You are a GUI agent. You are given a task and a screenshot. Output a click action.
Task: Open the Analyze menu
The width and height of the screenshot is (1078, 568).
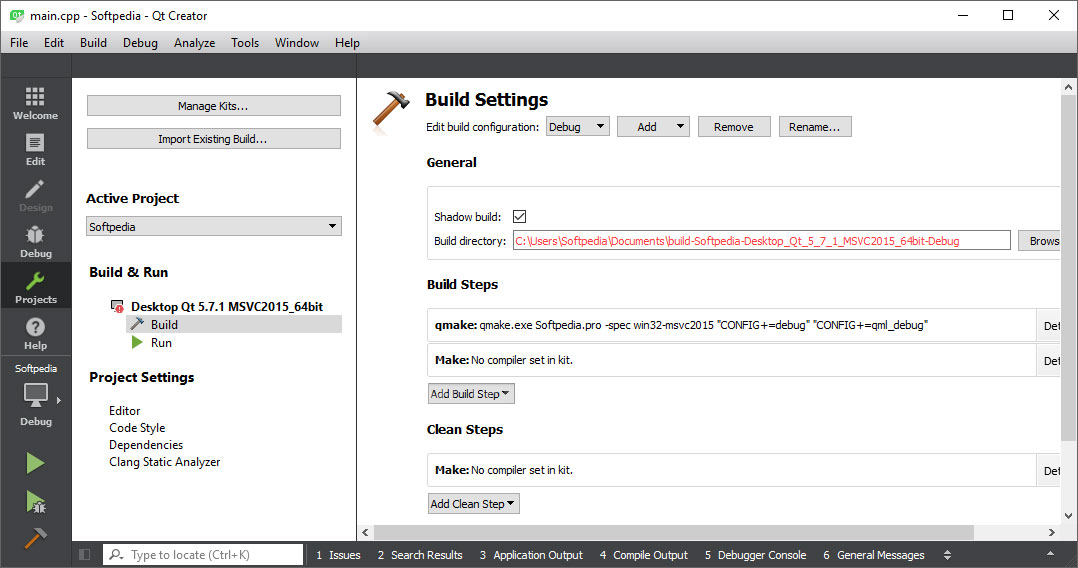(194, 43)
